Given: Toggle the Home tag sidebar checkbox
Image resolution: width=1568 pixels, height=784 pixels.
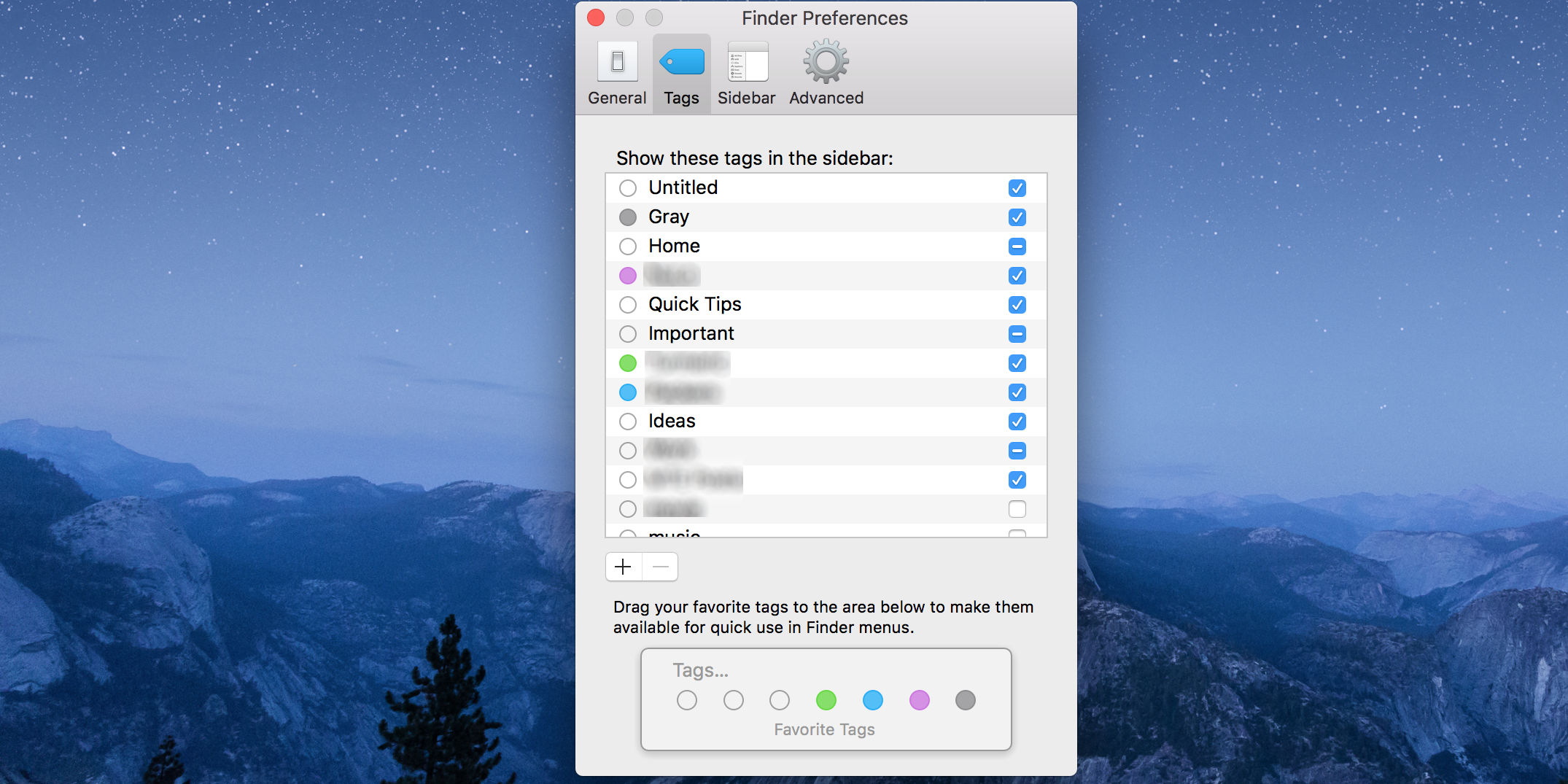Looking at the screenshot, I should (x=1017, y=247).
